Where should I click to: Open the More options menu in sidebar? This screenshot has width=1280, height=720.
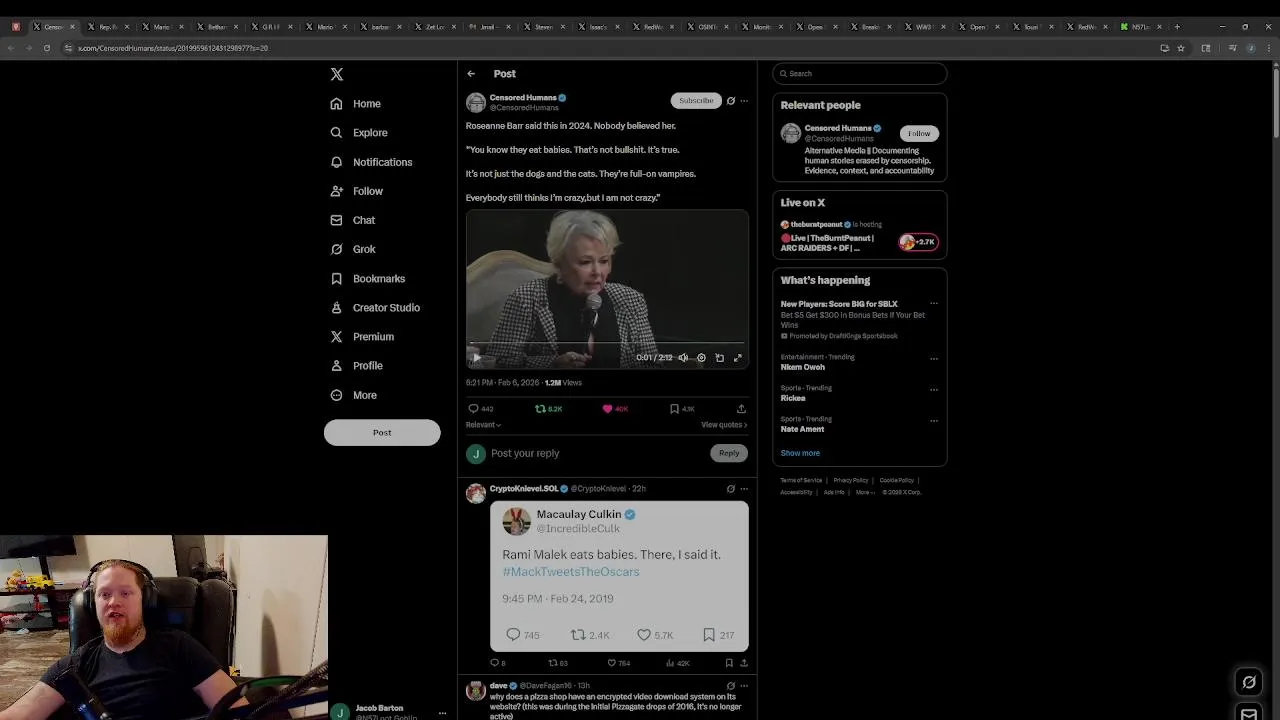click(x=354, y=395)
